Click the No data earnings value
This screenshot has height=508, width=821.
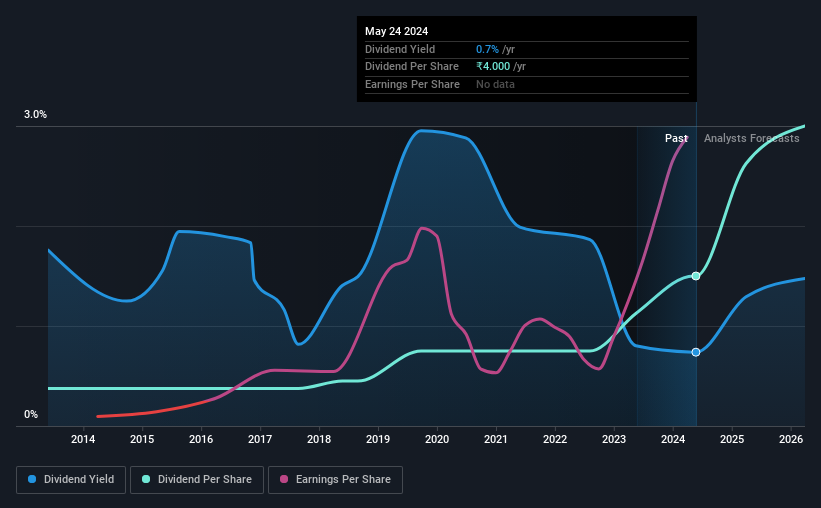[495, 84]
